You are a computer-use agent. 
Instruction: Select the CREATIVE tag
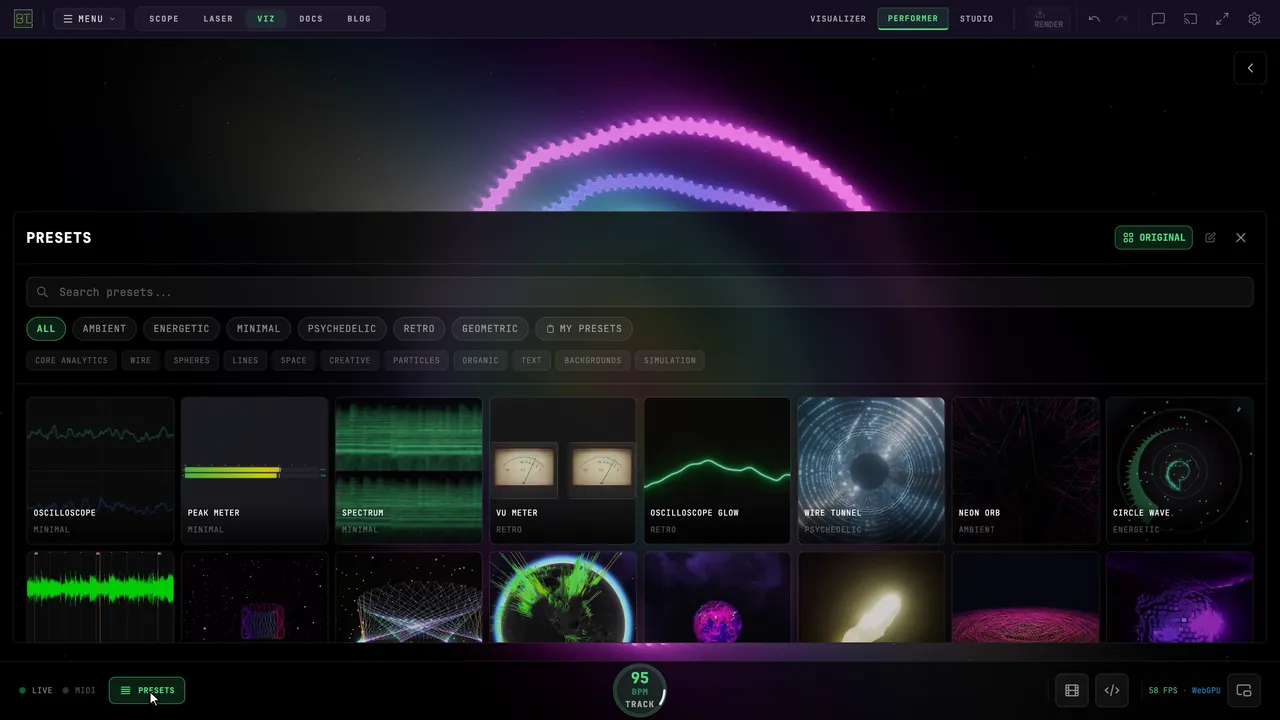(350, 360)
